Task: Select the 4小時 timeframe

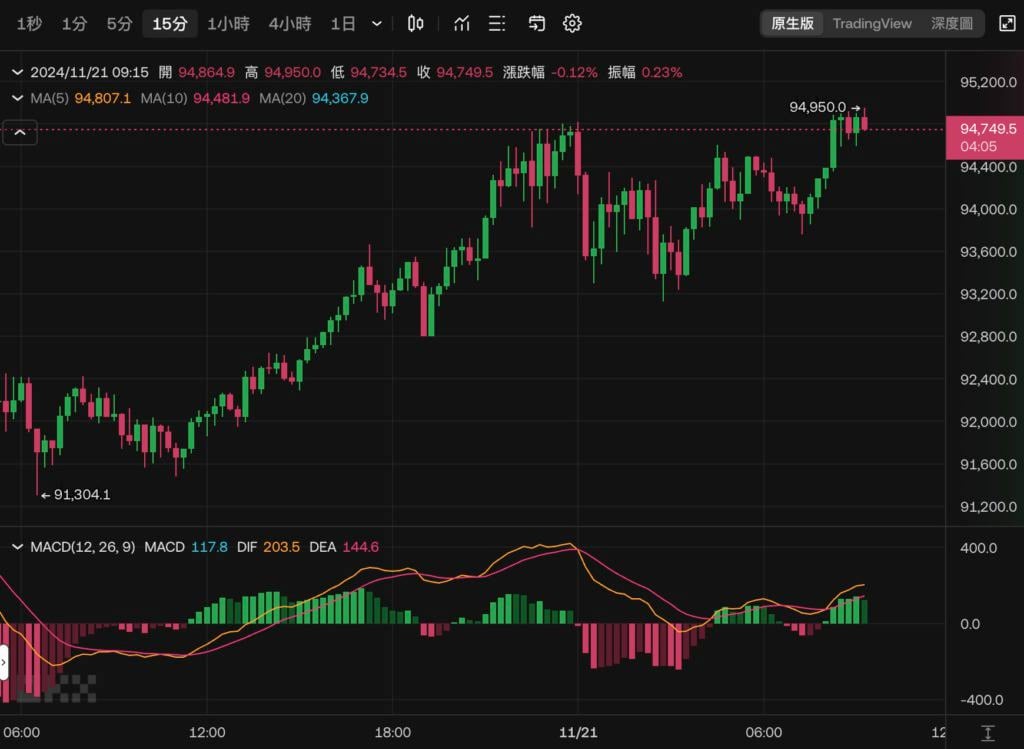Action: click(x=289, y=24)
